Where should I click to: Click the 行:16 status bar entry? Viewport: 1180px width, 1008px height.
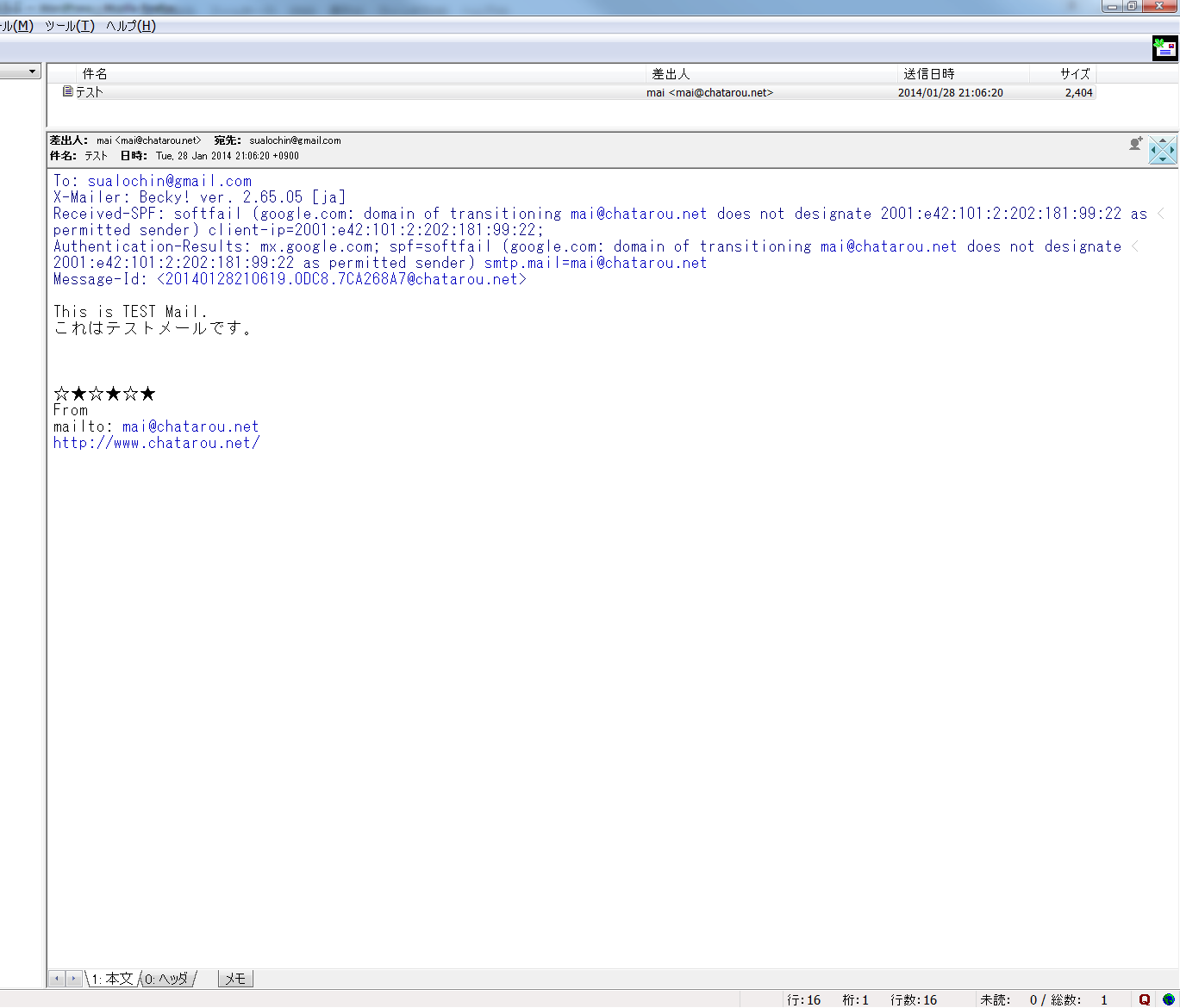tap(803, 1000)
